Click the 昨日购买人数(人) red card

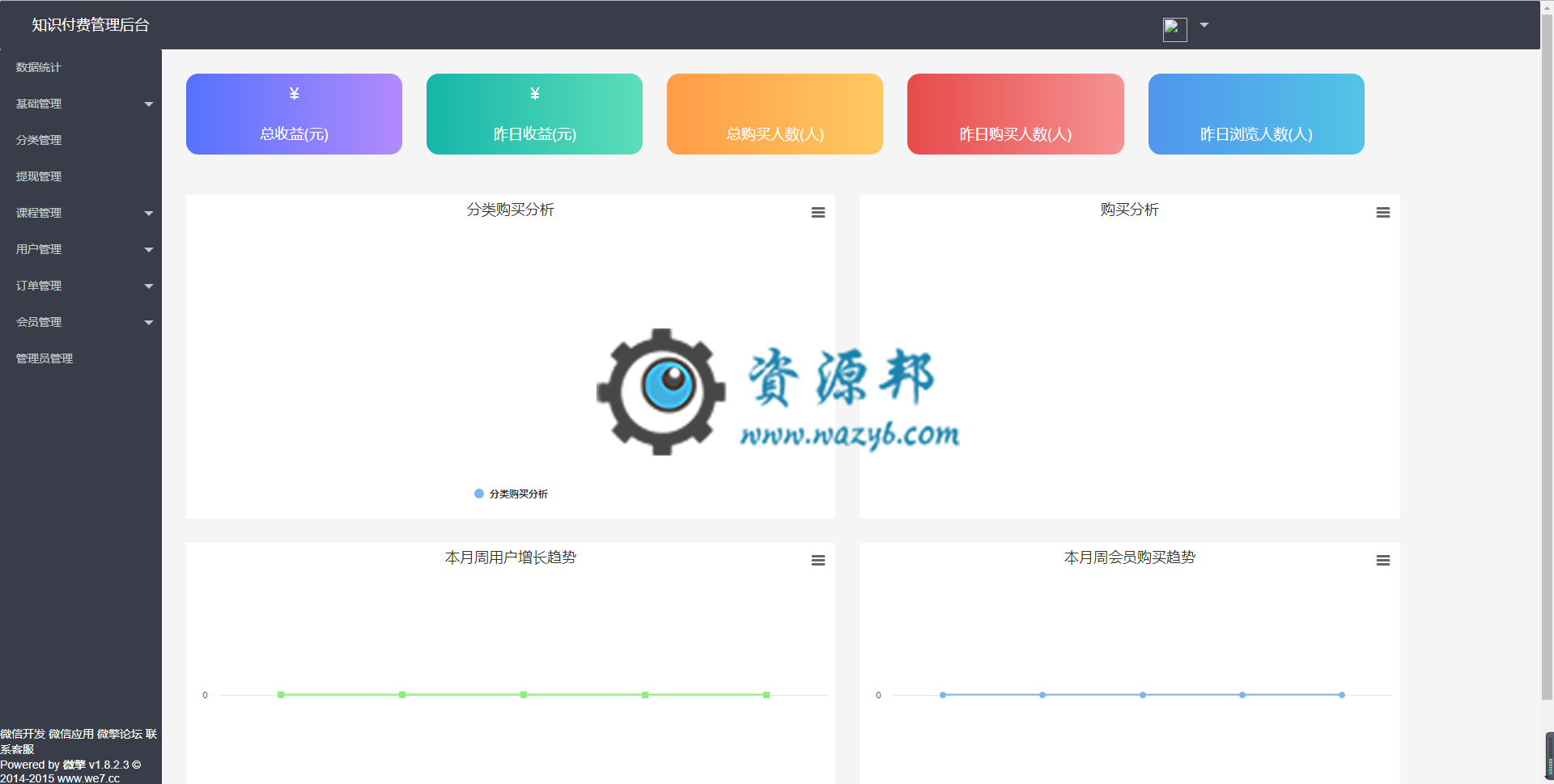1015,114
